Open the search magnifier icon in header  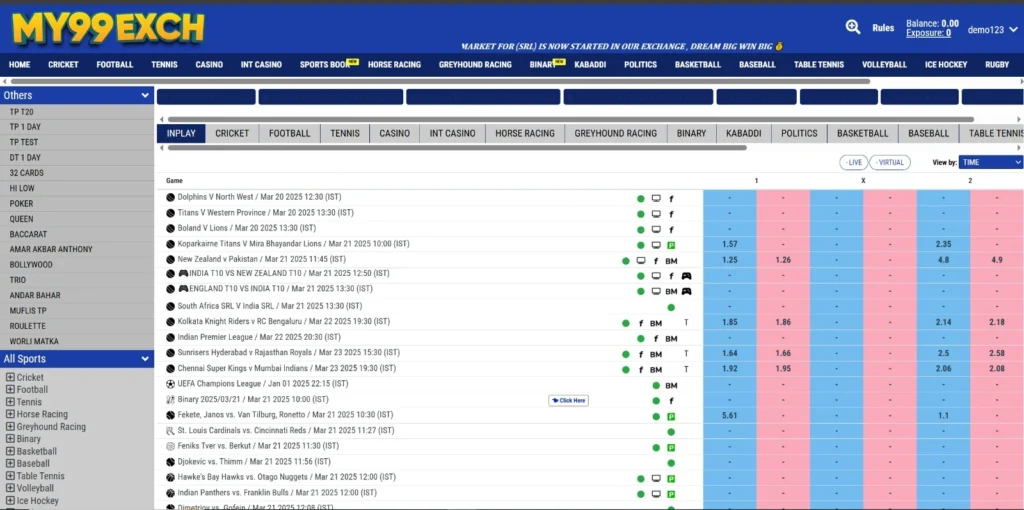[853, 27]
